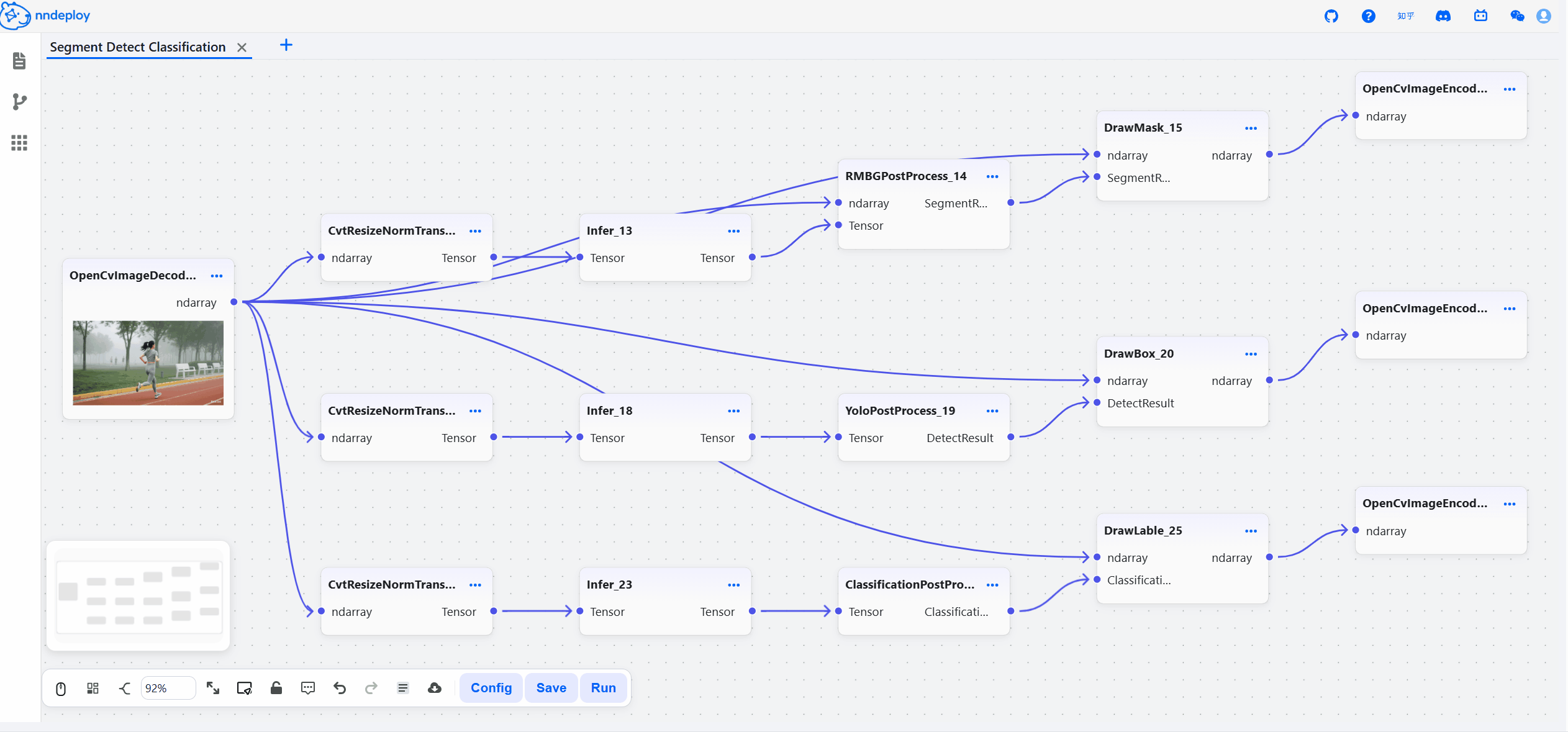Viewport: 1568px width, 732px height.
Task: Click the Config button
Action: 491,688
